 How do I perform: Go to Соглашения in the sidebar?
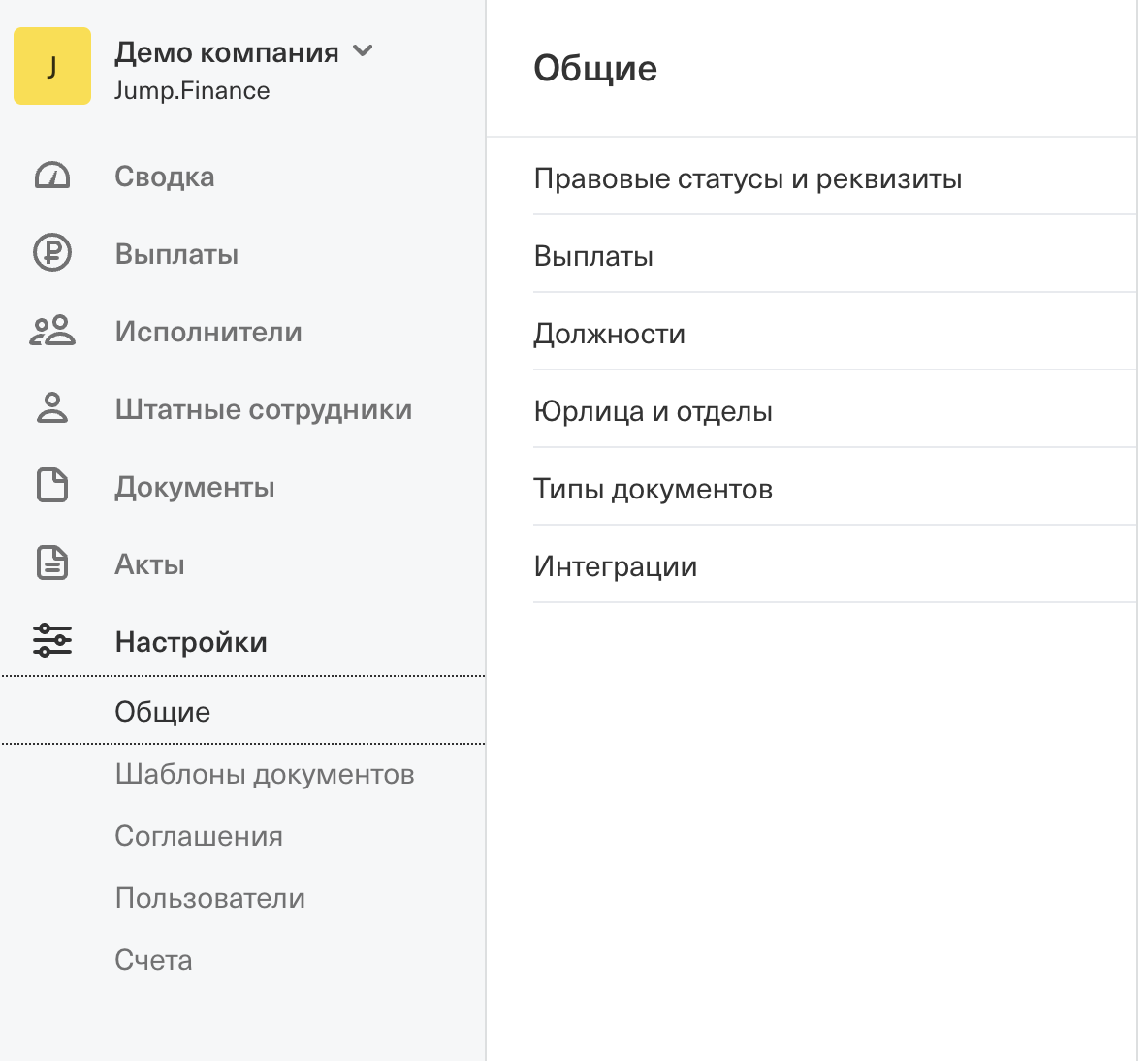click(x=199, y=836)
